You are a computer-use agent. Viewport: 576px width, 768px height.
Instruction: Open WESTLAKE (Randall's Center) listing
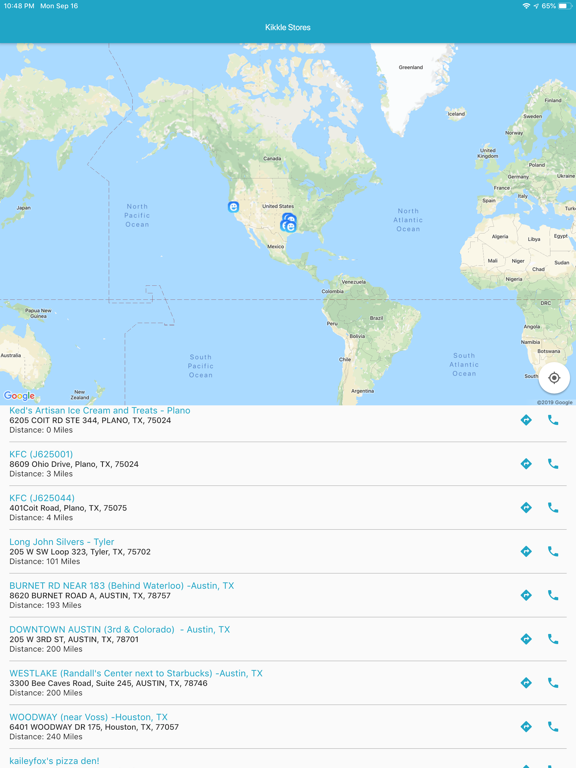(x=136, y=673)
